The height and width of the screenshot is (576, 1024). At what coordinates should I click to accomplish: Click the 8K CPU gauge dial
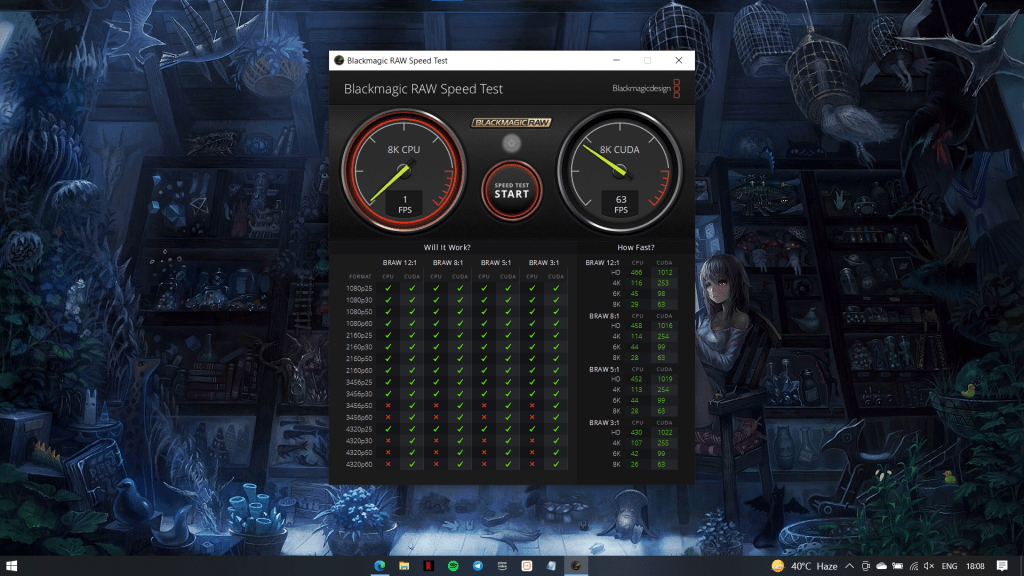point(404,171)
